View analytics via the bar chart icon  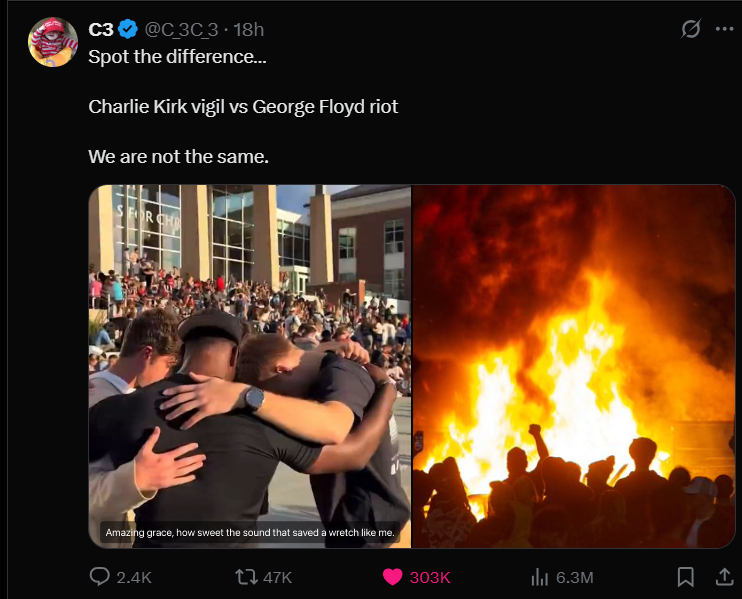[539, 577]
